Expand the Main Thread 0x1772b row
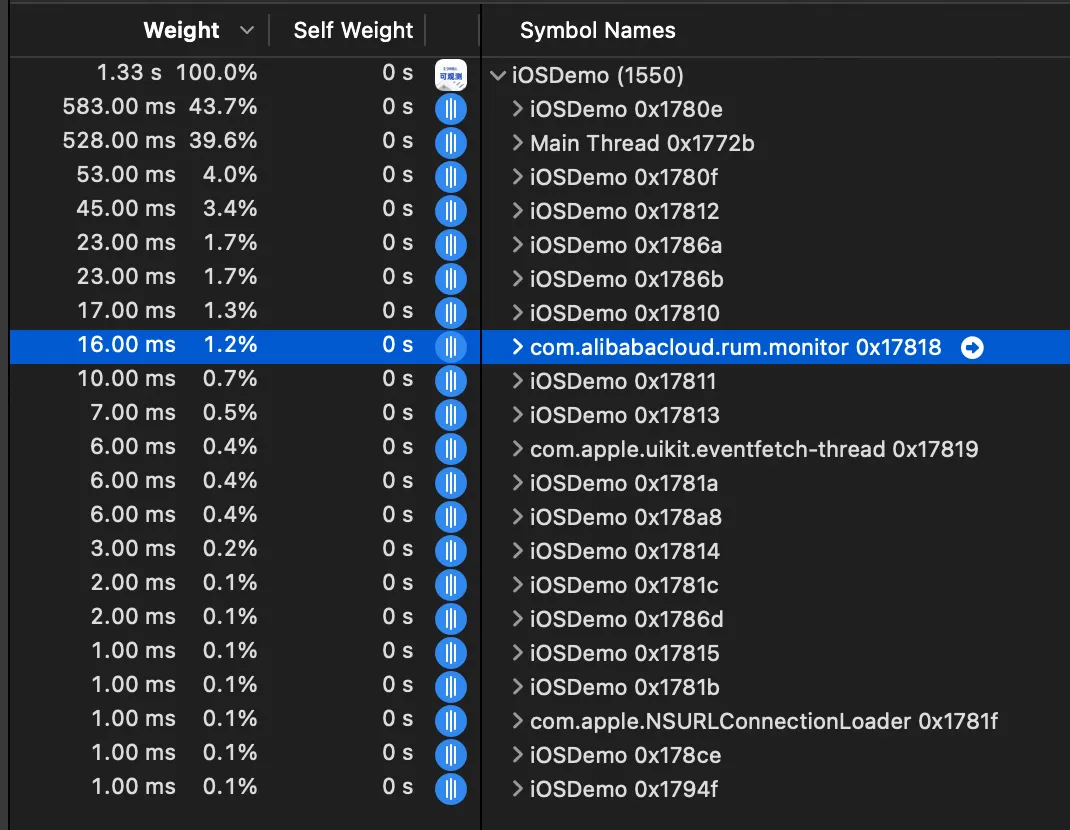This screenshot has width=1070, height=830. click(517, 143)
